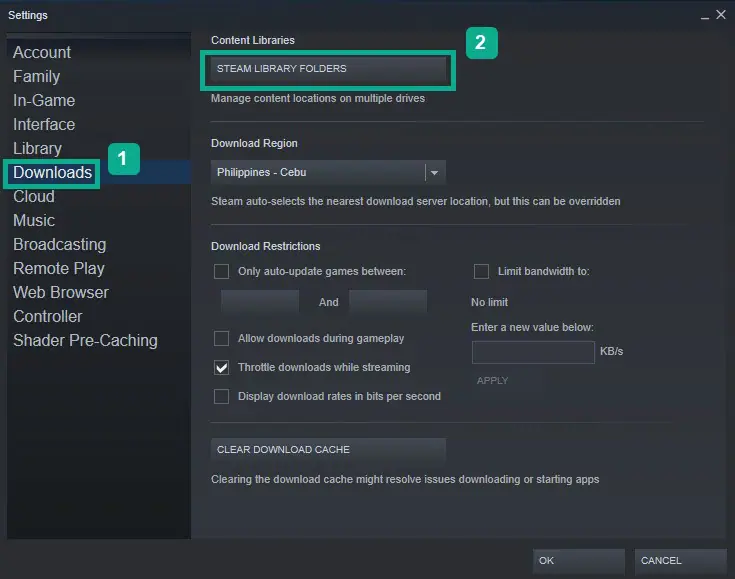
Task: Click the "No limit" bandwidth text
Action: [489, 302]
